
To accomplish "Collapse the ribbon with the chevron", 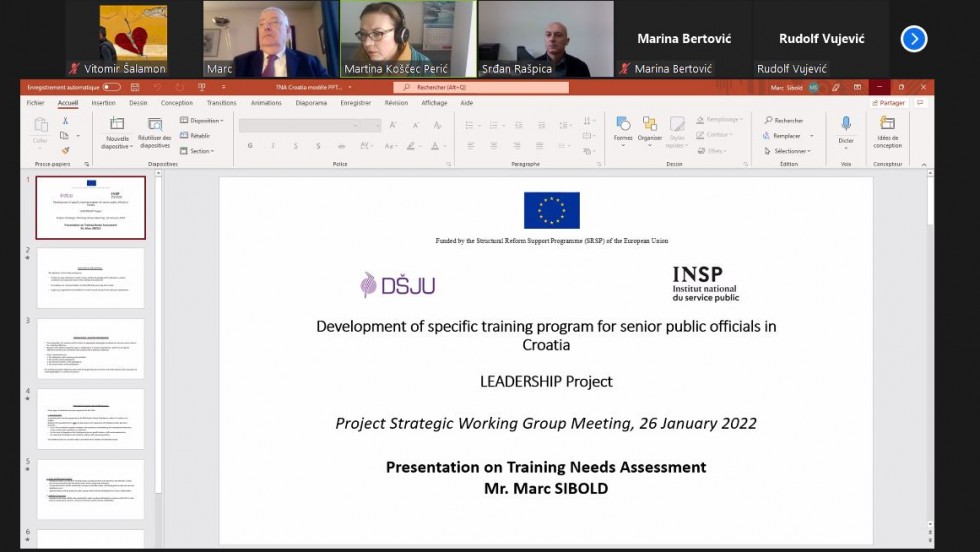I will point(924,164).
